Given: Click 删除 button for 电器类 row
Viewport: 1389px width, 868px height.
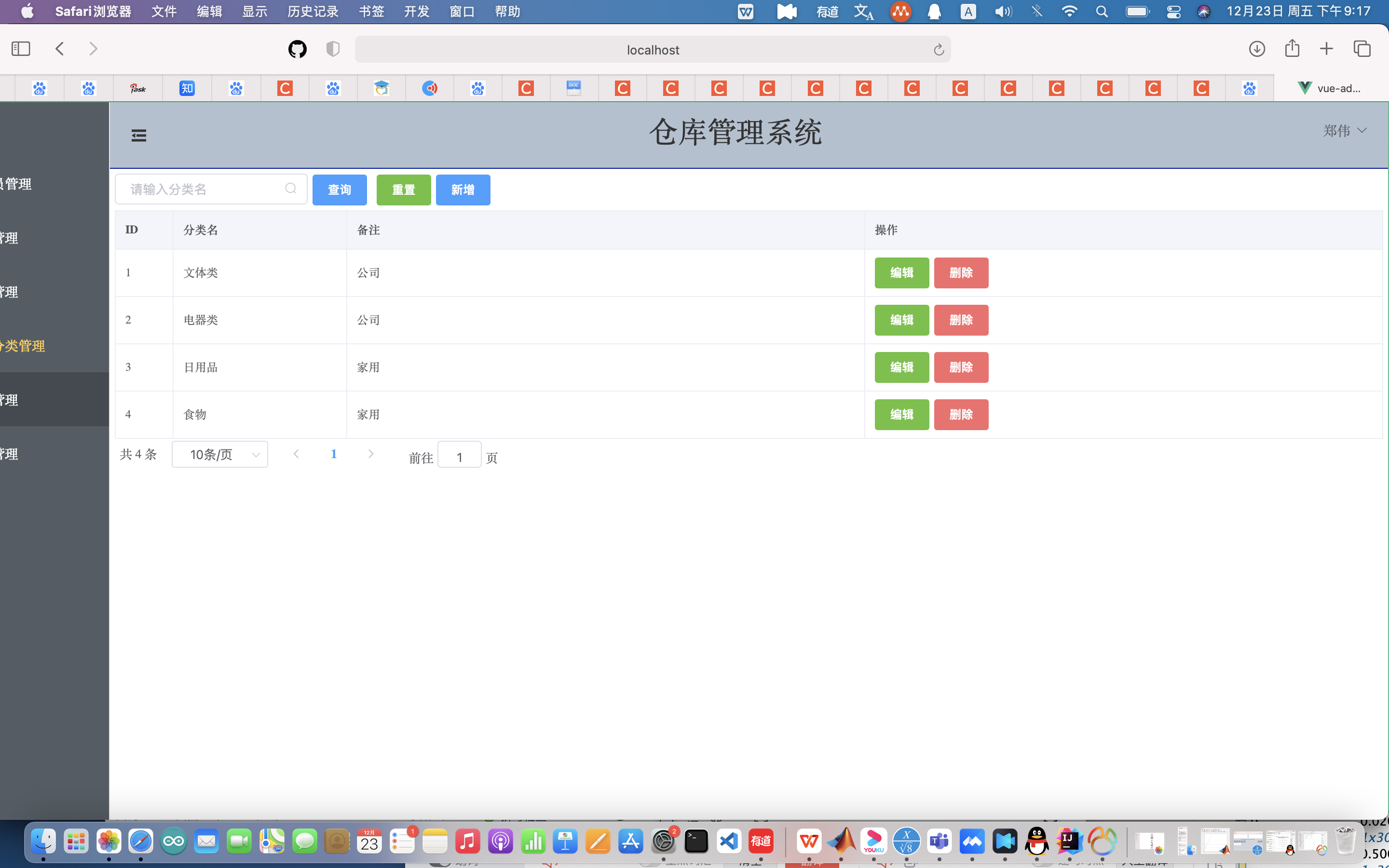Looking at the screenshot, I should coord(961,320).
